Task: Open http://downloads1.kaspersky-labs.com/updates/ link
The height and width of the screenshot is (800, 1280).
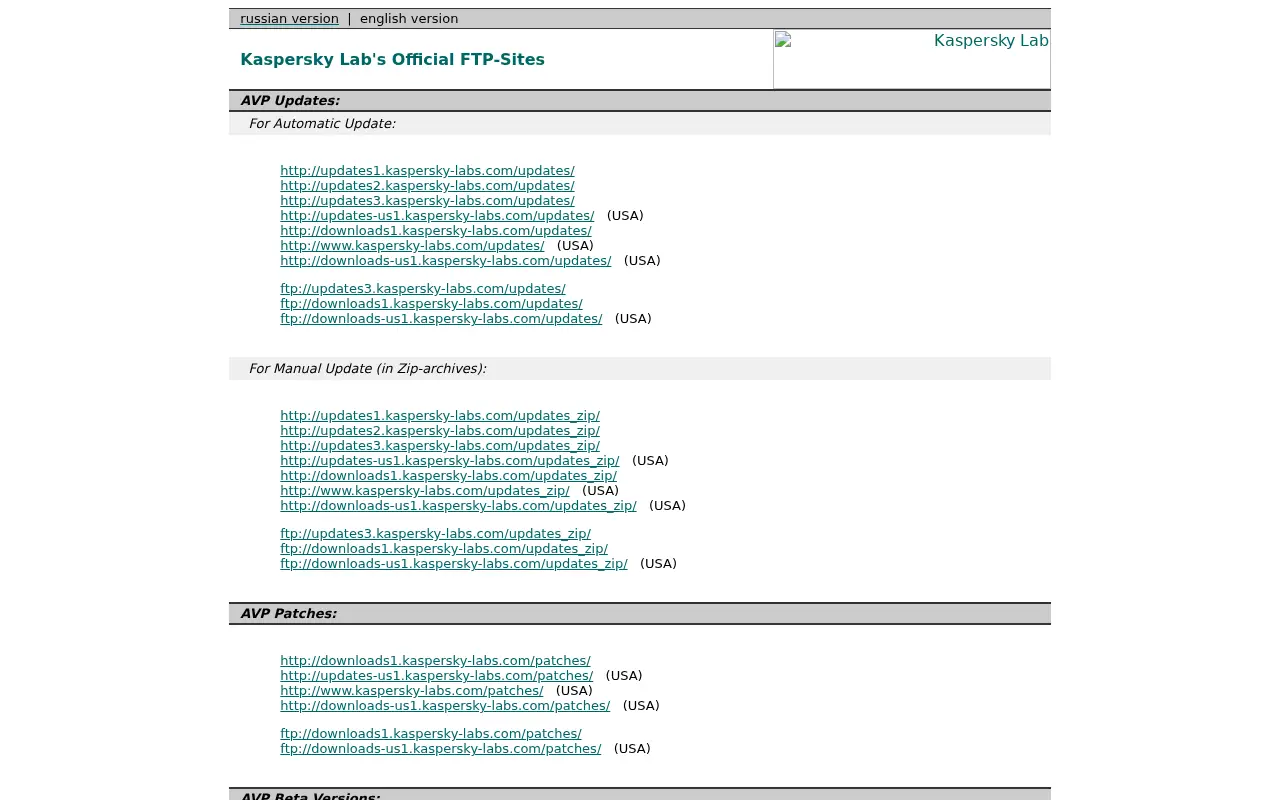Action: pos(436,231)
